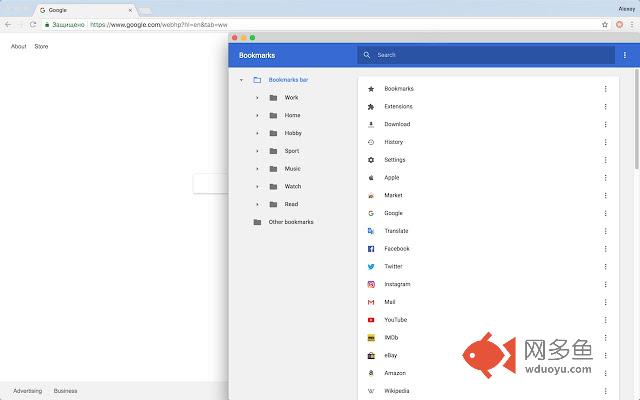Viewport: 640px width, 400px height.
Task: Select the Work folder in the tree
Action: point(284,98)
